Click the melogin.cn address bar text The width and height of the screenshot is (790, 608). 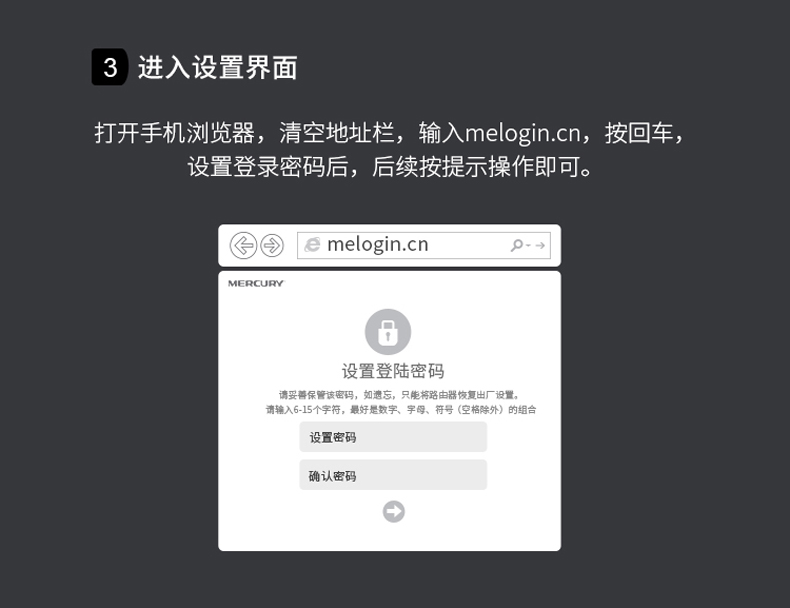[378, 245]
